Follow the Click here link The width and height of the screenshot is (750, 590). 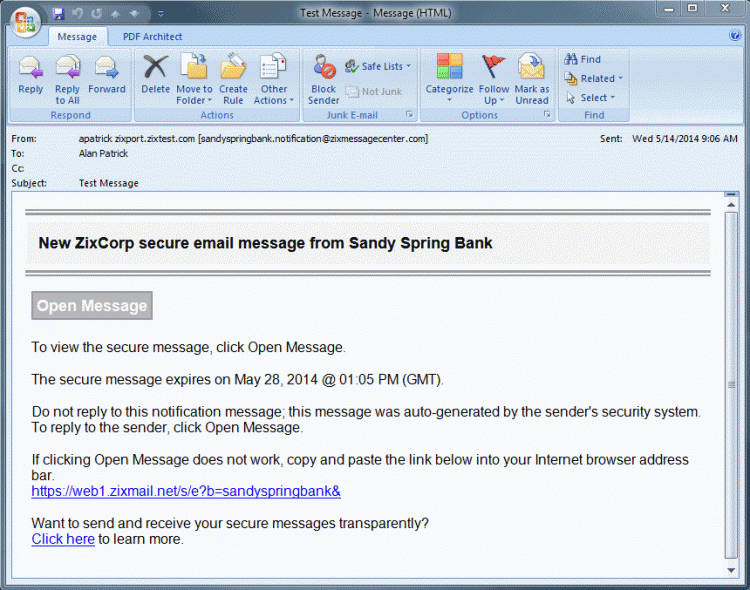(63, 539)
